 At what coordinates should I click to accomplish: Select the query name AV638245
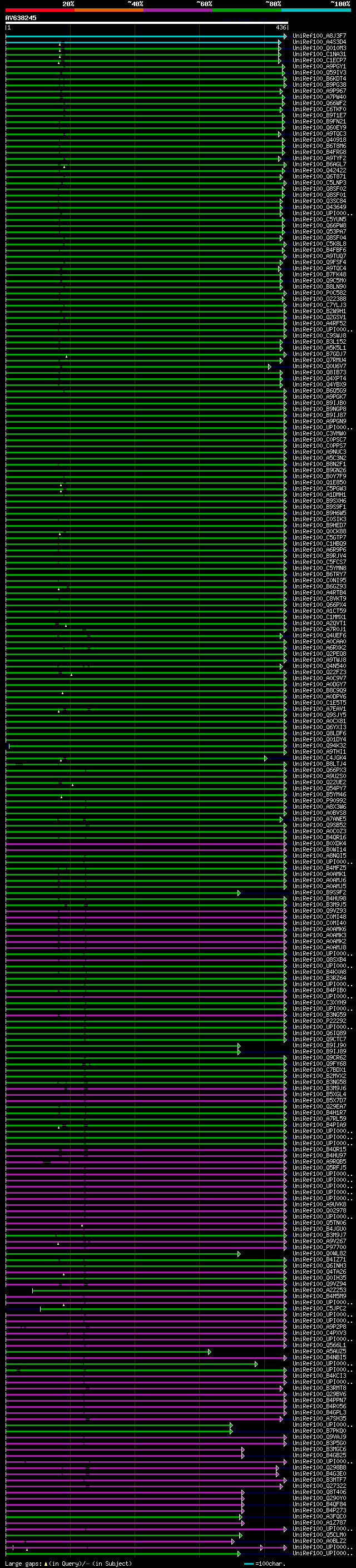(21, 18)
